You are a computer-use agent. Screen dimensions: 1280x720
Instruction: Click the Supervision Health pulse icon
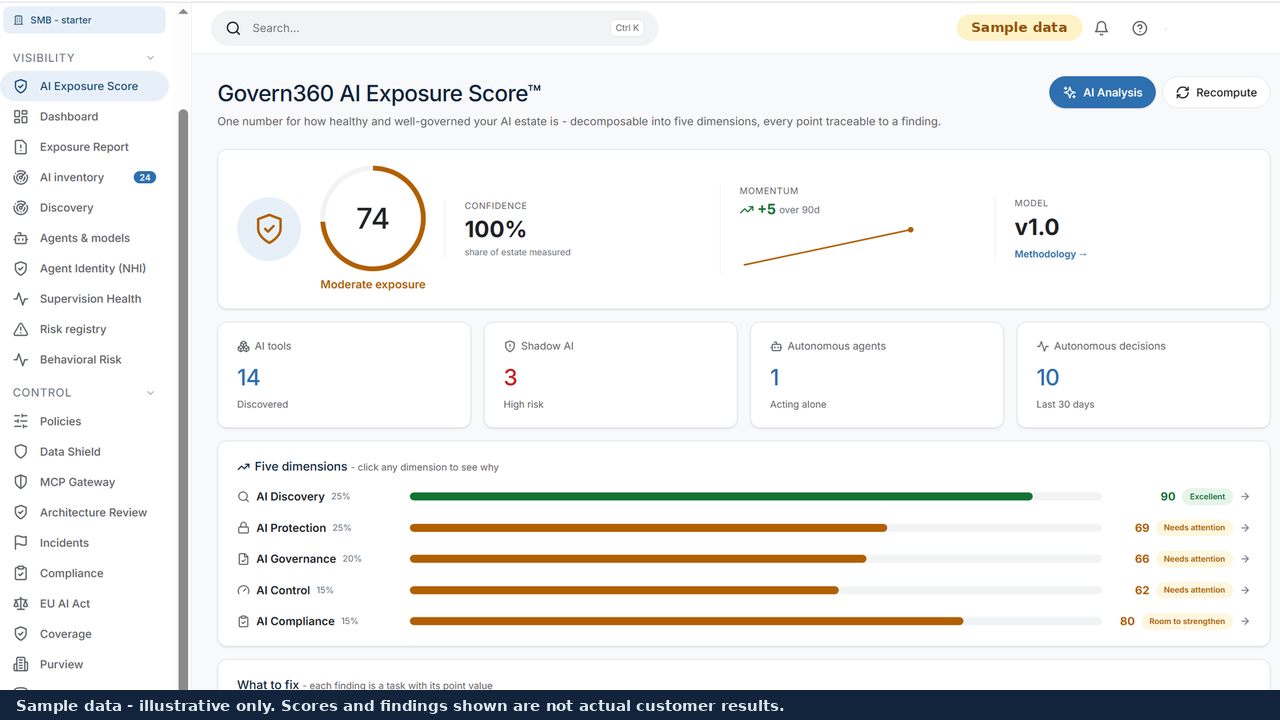[x=20, y=299]
